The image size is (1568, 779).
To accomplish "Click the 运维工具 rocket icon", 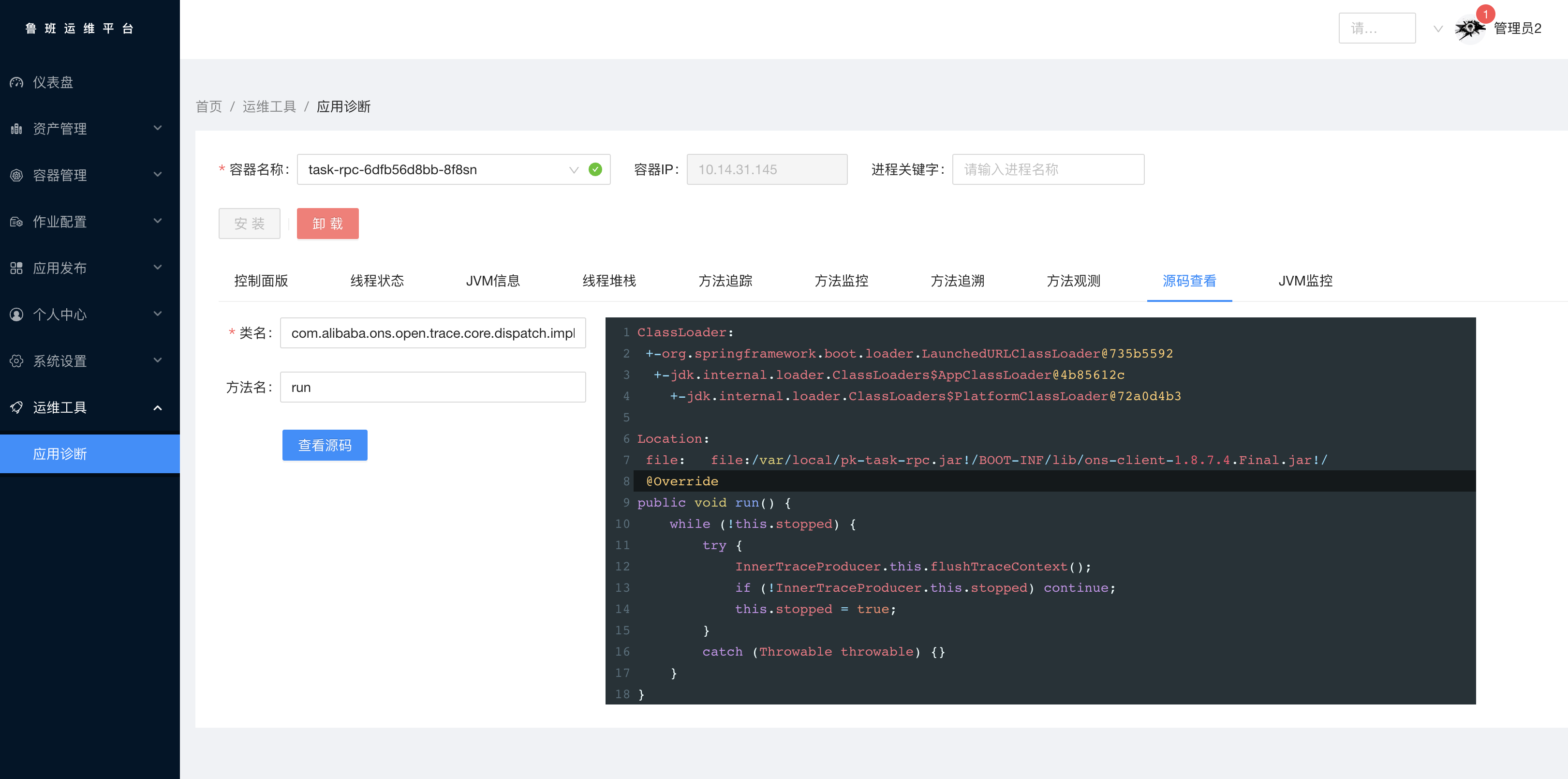I will (x=16, y=407).
